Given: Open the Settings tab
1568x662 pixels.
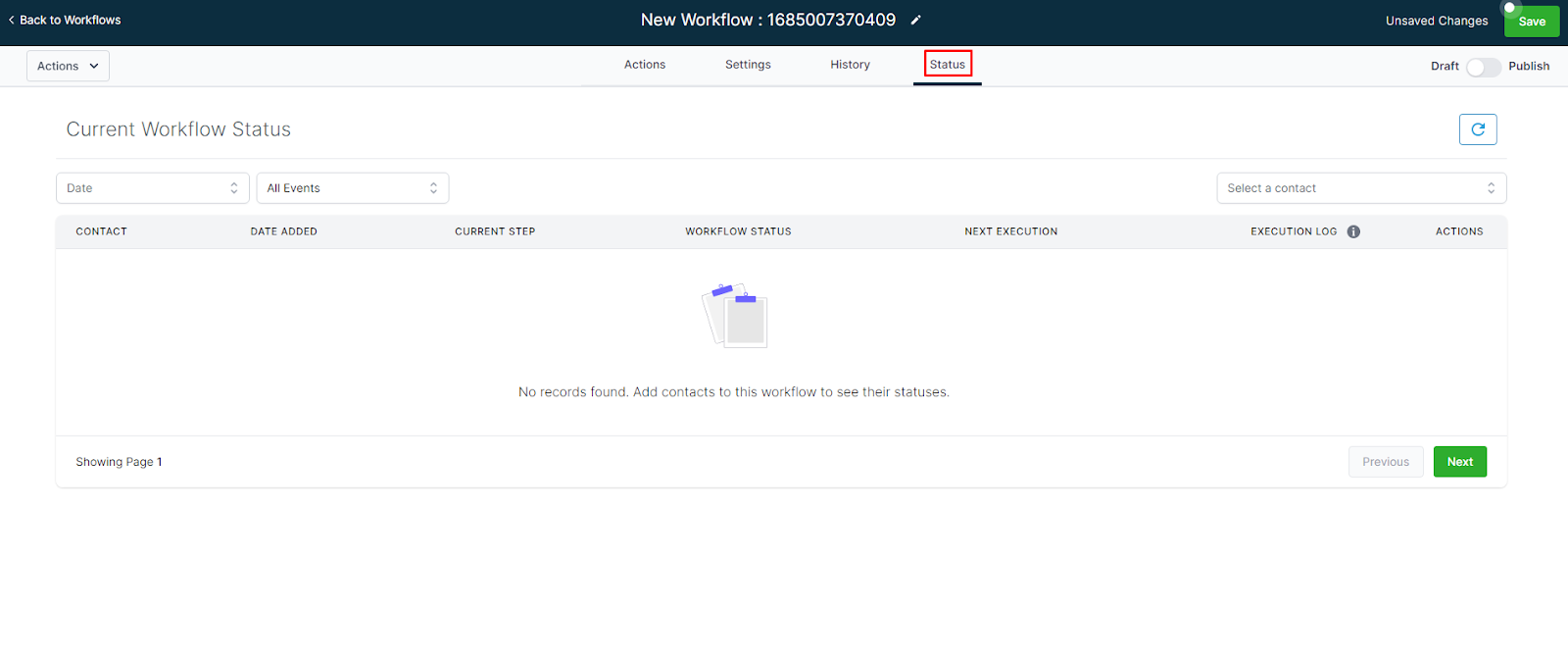Looking at the screenshot, I should coord(748,65).
